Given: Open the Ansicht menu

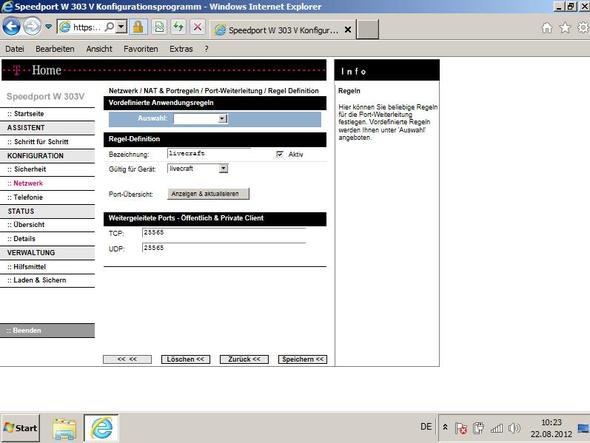Looking at the screenshot, I should point(99,49).
